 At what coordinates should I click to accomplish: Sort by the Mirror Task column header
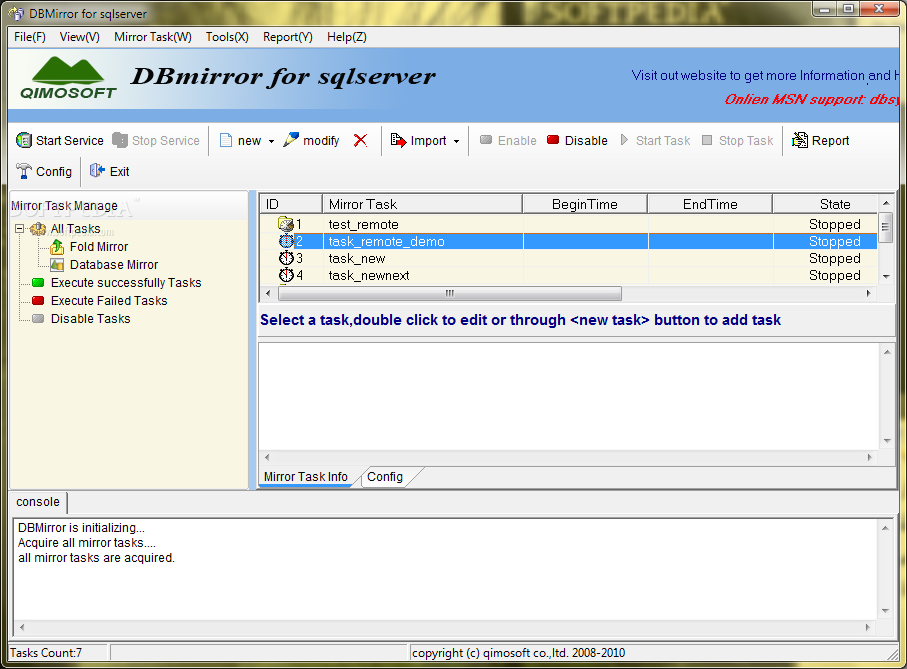(x=422, y=204)
